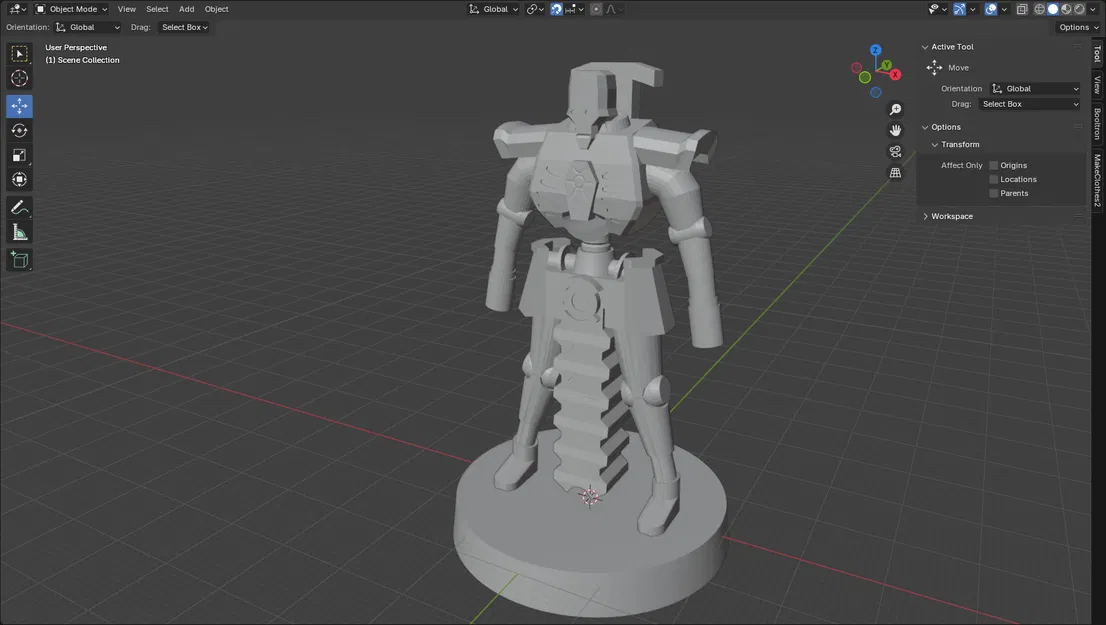Open the Drag Select Box dropdown
Viewport: 1106px width, 625px height.
coord(184,27)
